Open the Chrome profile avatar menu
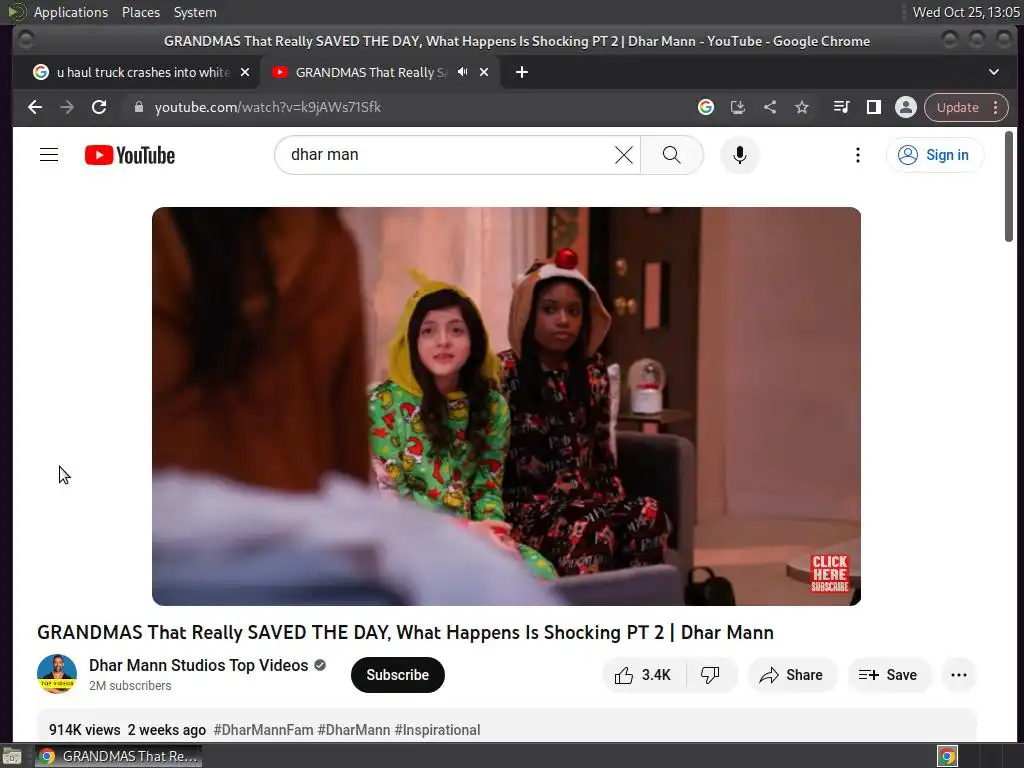 [906, 107]
